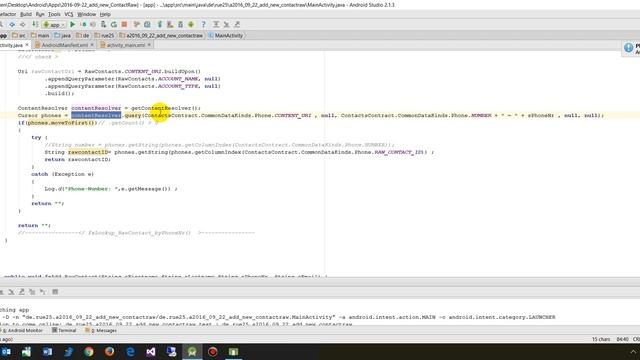Open Google Chrome from the taskbar
This screenshot has height=360, width=640.
click(x=89, y=352)
